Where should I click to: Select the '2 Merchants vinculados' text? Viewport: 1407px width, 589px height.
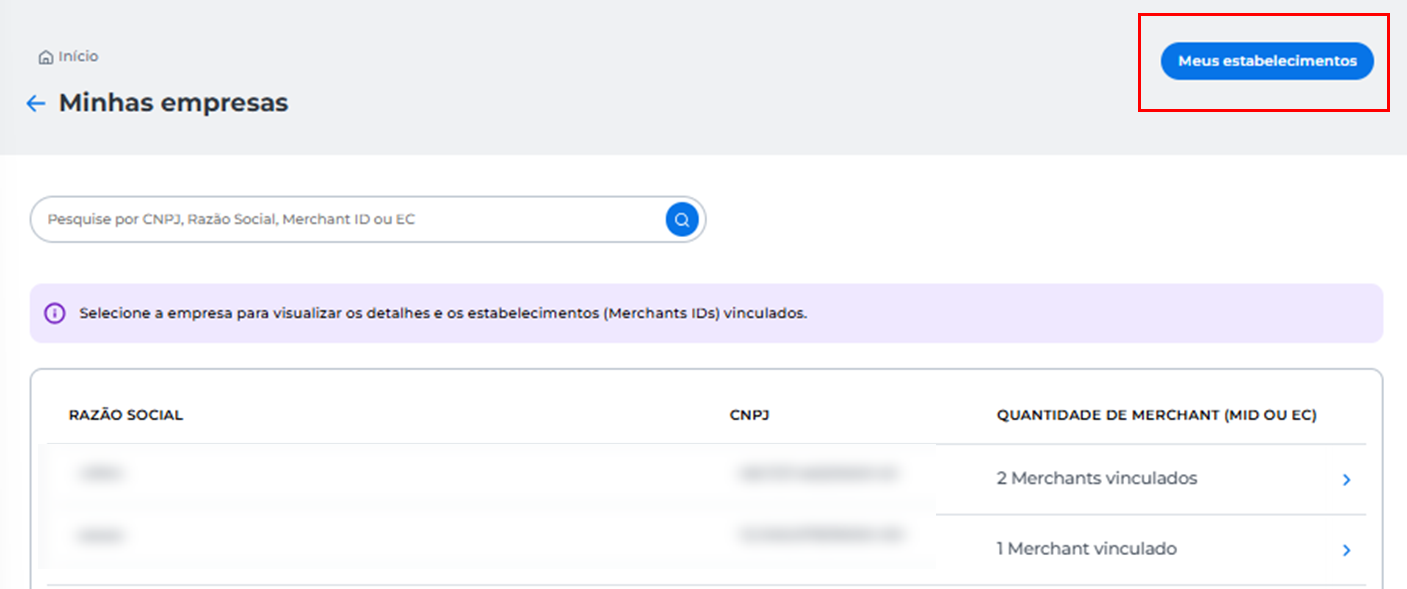click(x=1097, y=478)
